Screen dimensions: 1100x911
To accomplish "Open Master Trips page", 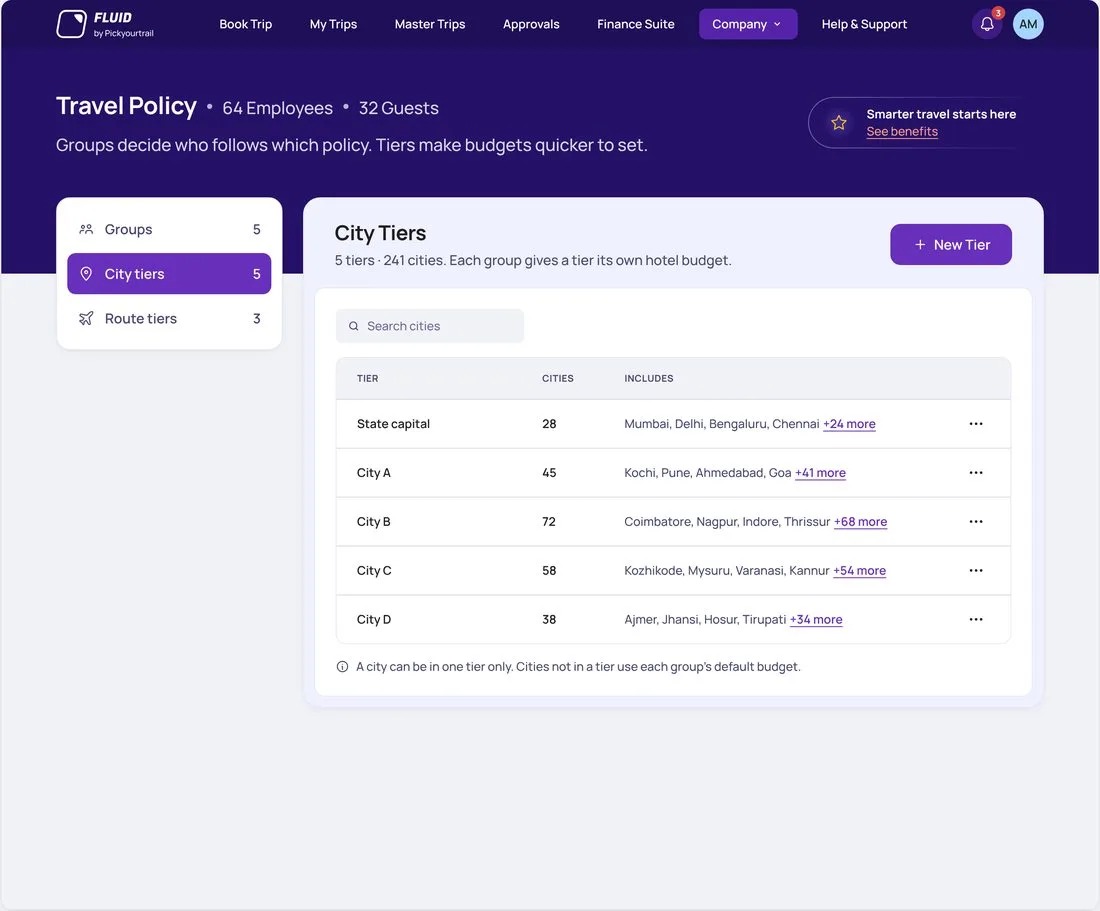I will click(430, 25).
